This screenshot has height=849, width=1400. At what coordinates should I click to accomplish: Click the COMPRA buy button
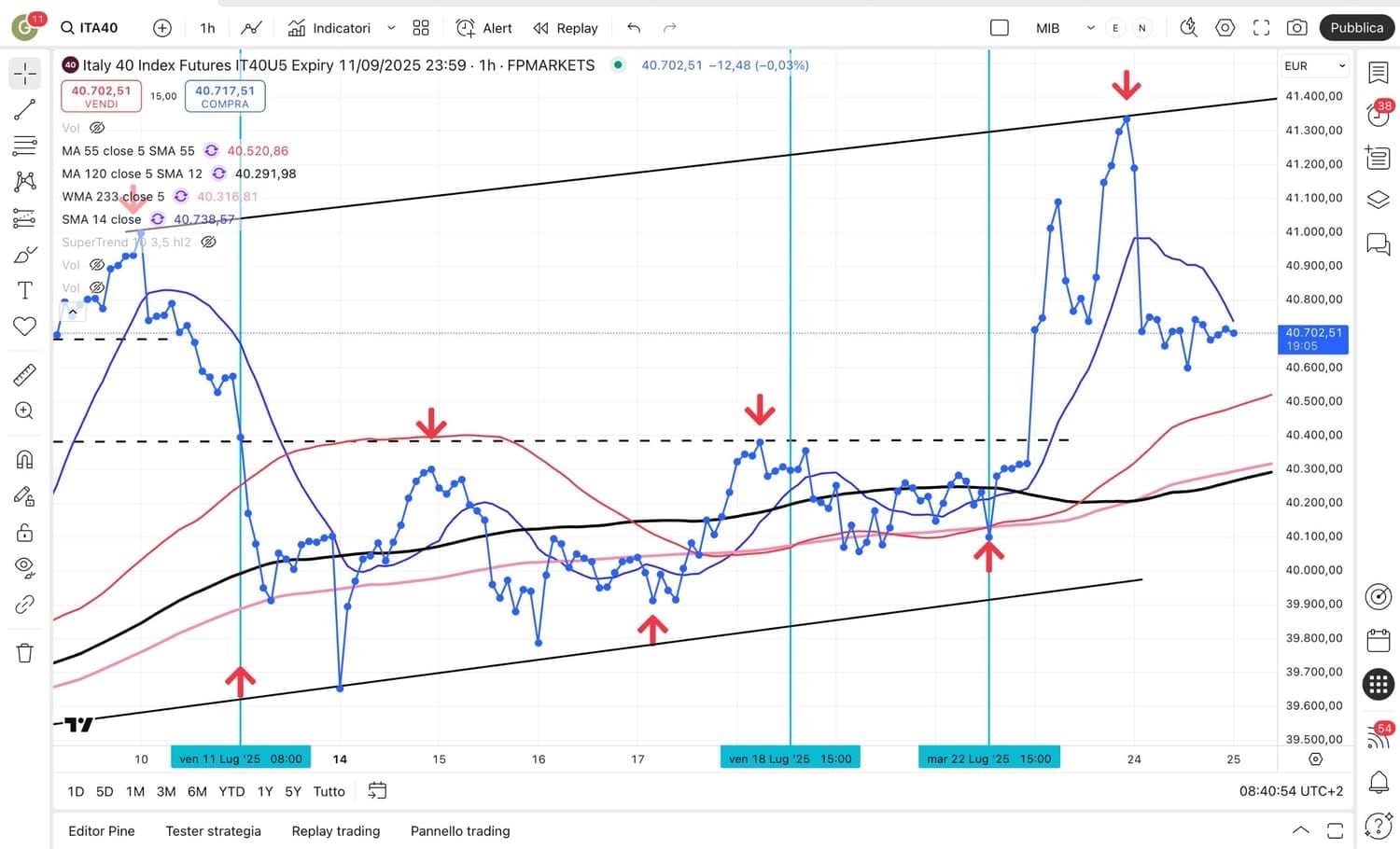pos(225,96)
